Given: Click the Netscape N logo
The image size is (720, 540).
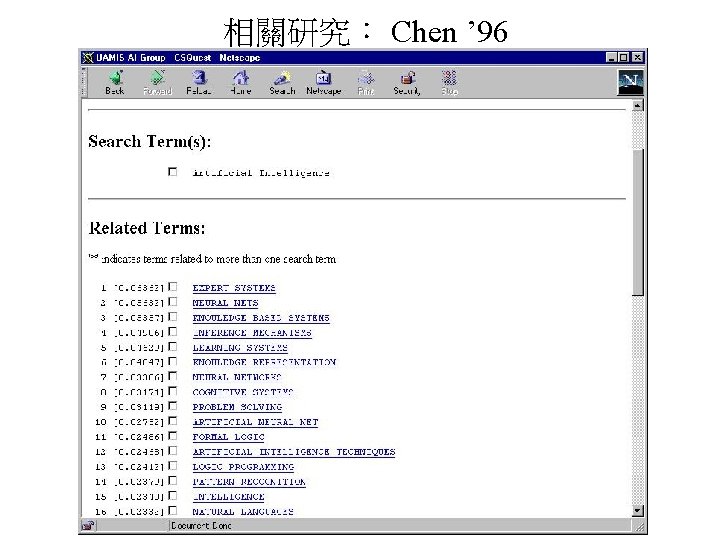Looking at the screenshot, I should pos(630,83).
